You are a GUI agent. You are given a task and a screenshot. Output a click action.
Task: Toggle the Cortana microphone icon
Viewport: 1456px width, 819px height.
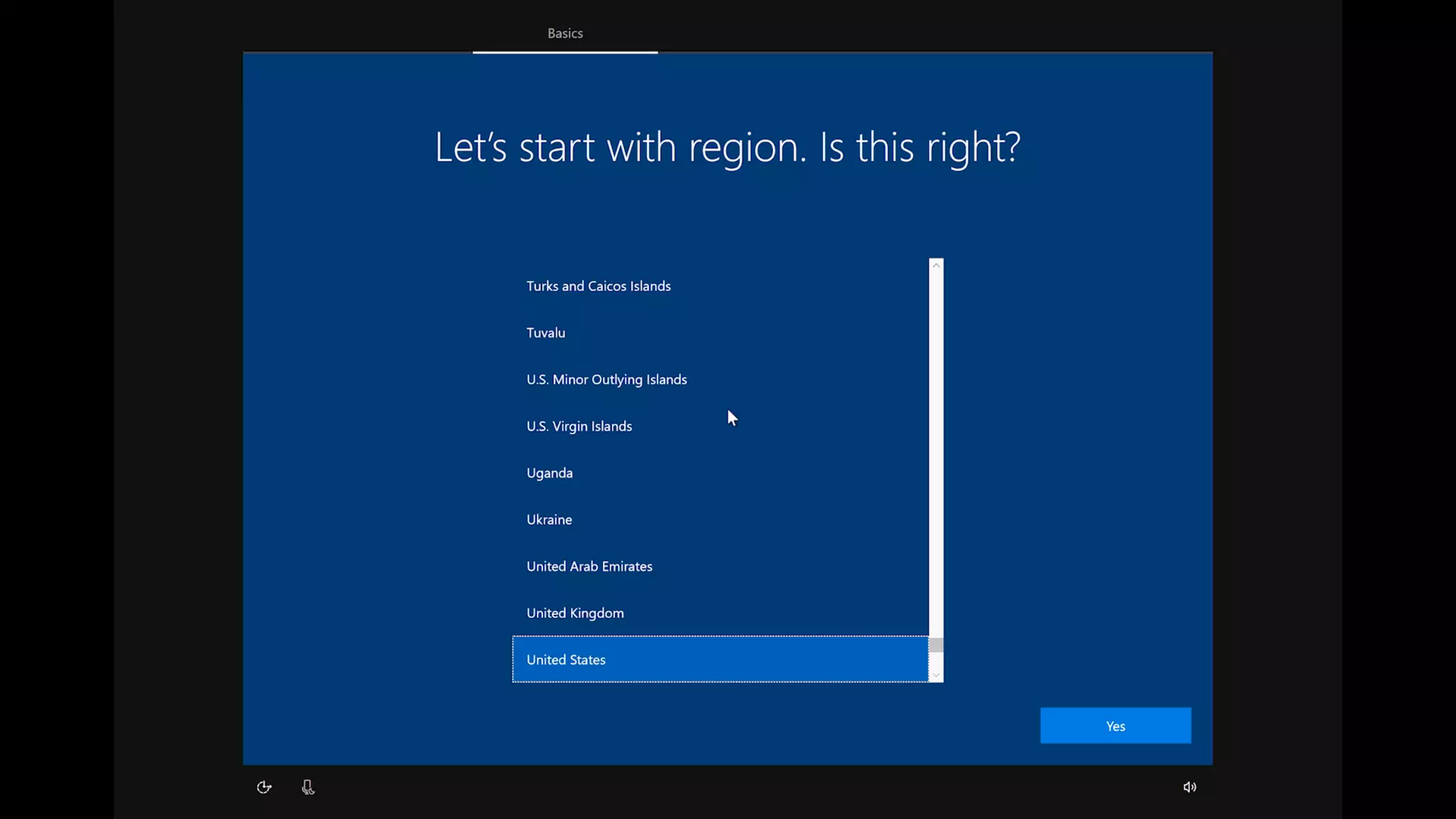[x=308, y=787]
